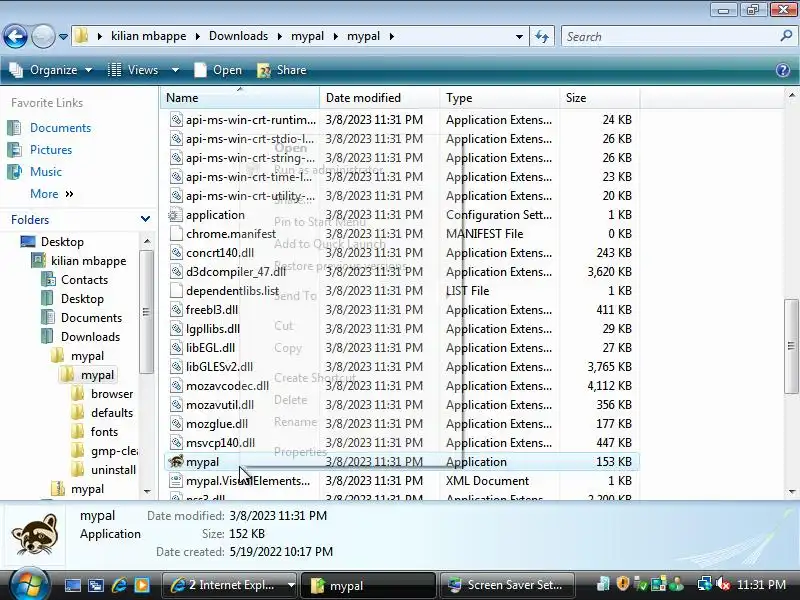Click Show Desktop quick launch icon

[x=72, y=585]
